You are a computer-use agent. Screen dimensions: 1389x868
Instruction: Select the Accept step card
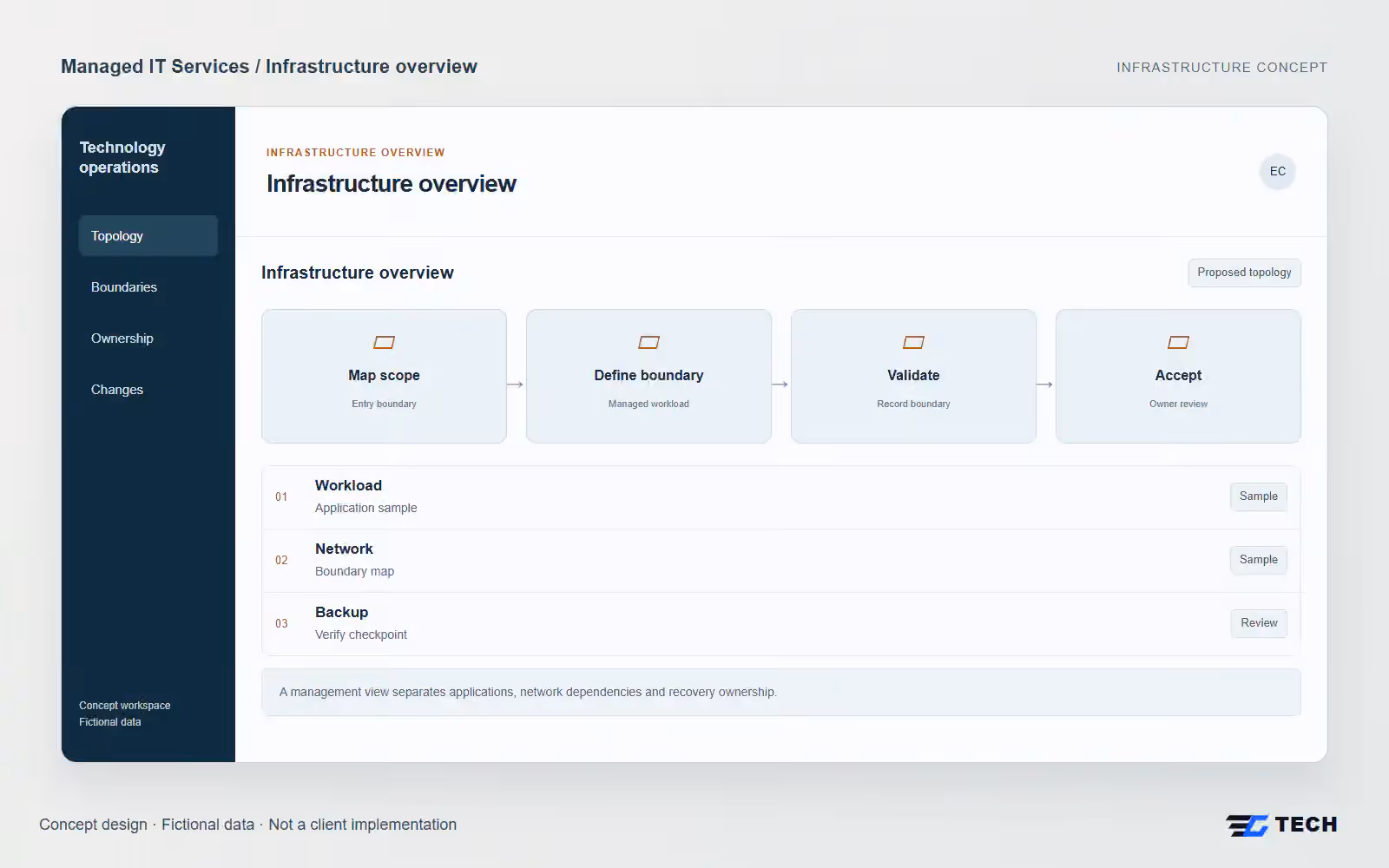coord(1178,376)
